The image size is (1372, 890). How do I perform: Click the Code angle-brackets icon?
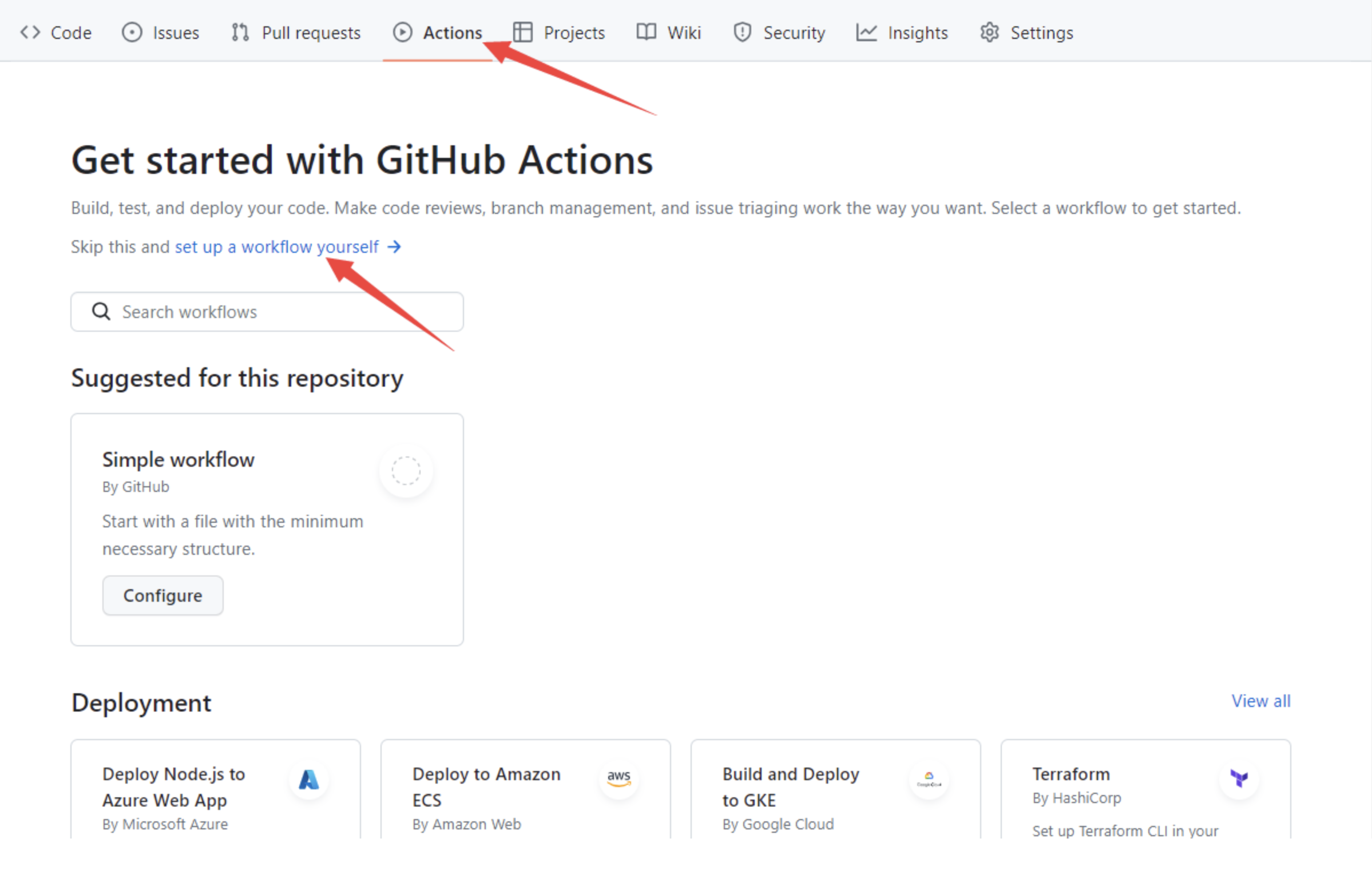30,32
